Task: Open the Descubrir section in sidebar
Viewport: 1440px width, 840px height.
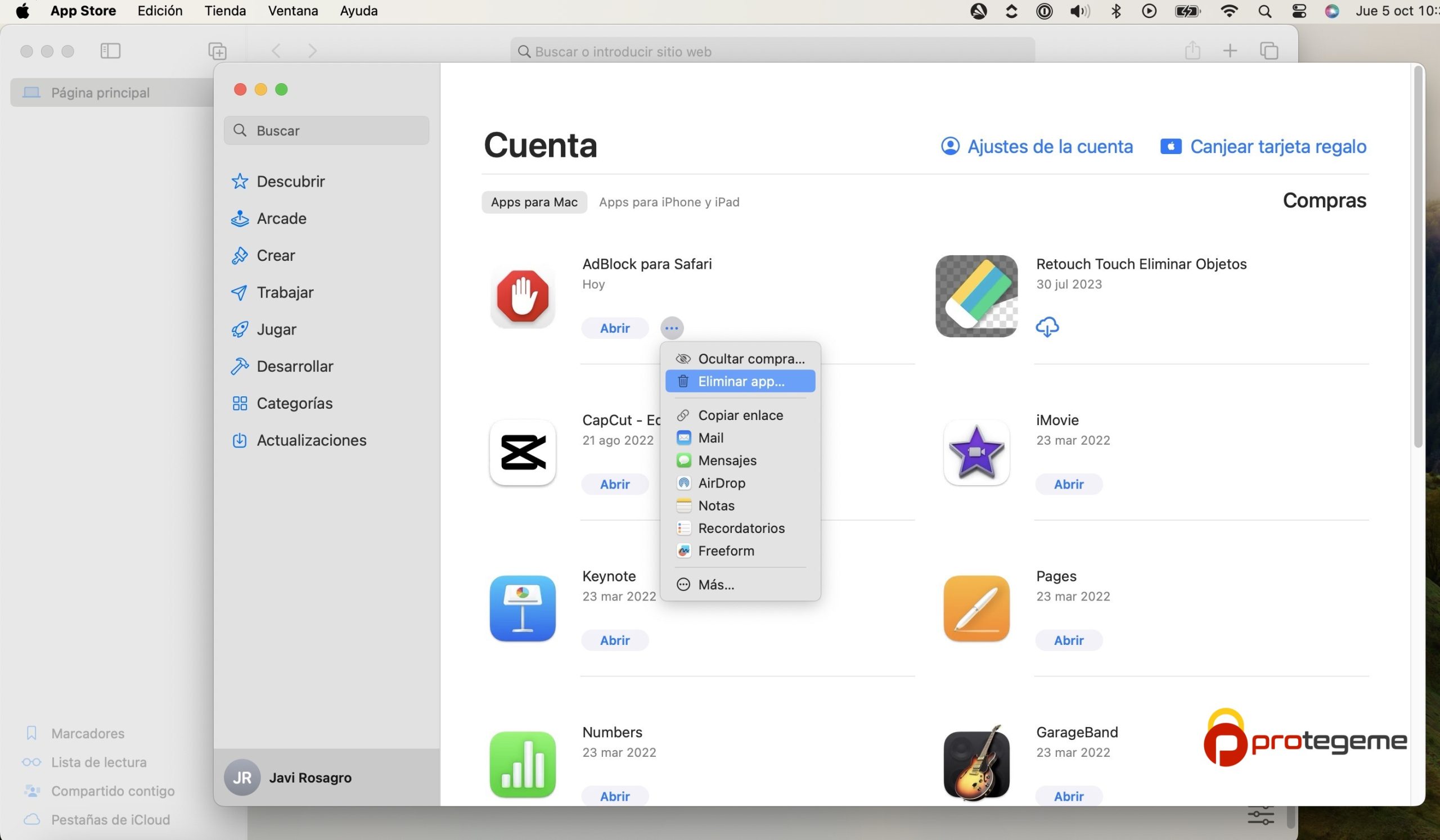Action: point(278,182)
